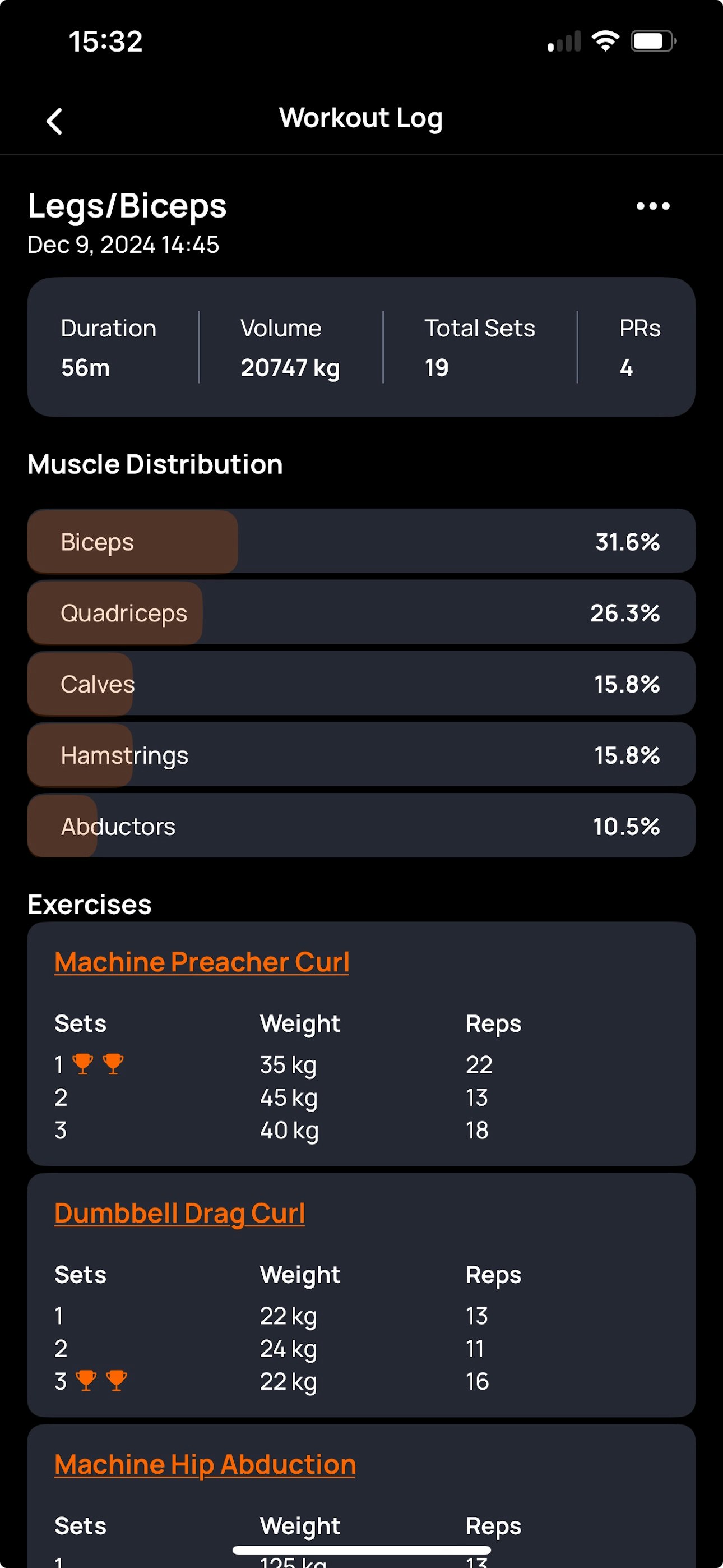The image size is (723, 1568).
Task: Select the Calves 15.8% distribution bar
Action: (361, 684)
